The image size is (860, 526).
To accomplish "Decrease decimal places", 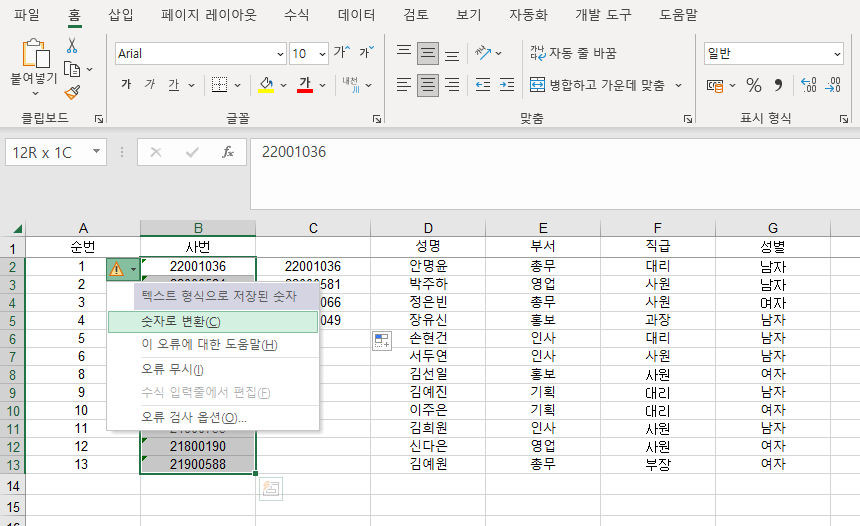I will click(833, 85).
